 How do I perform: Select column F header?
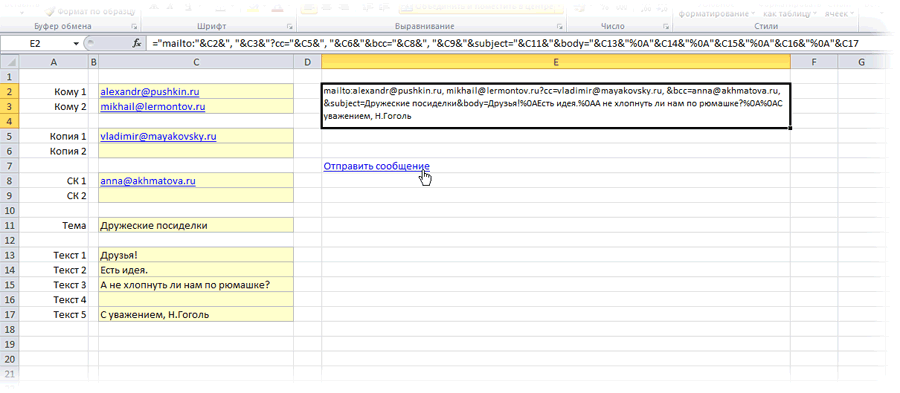pyautogui.click(x=814, y=62)
